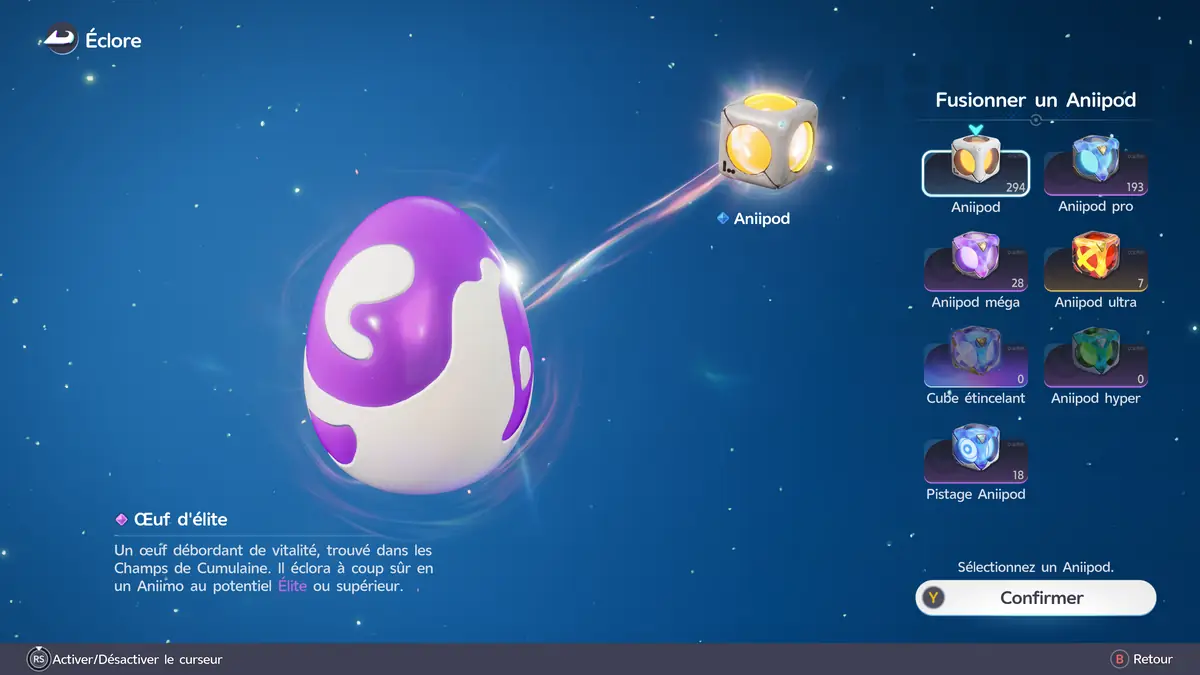This screenshot has width=1200, height=675.
Task: Click the Aniipod pro name label
Action: click(x=1095, y=207)
